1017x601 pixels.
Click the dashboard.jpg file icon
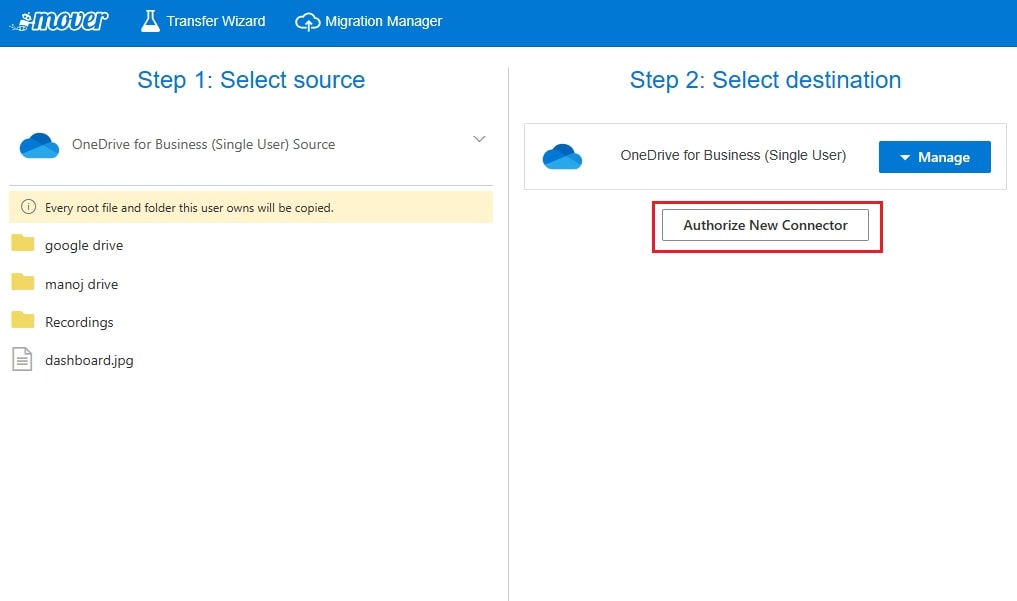coord(22,359)
